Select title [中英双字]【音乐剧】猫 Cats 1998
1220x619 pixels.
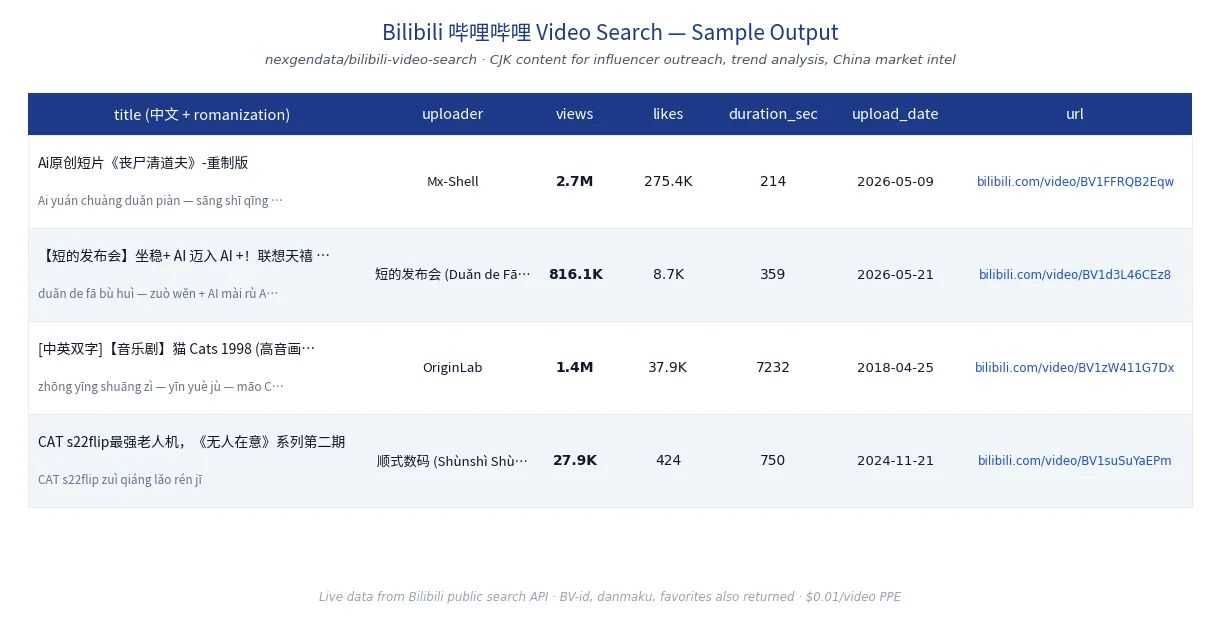[x=176, y=348]
